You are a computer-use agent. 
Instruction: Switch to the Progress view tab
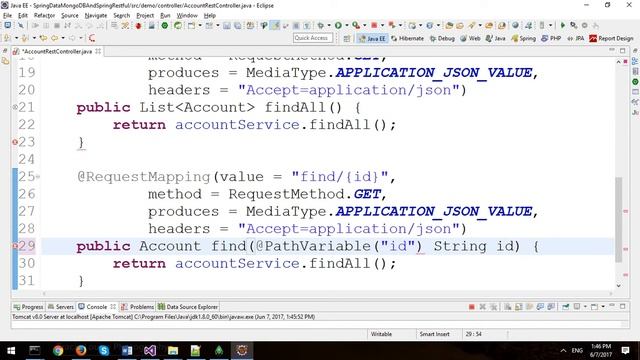click(x=28, y=307)
